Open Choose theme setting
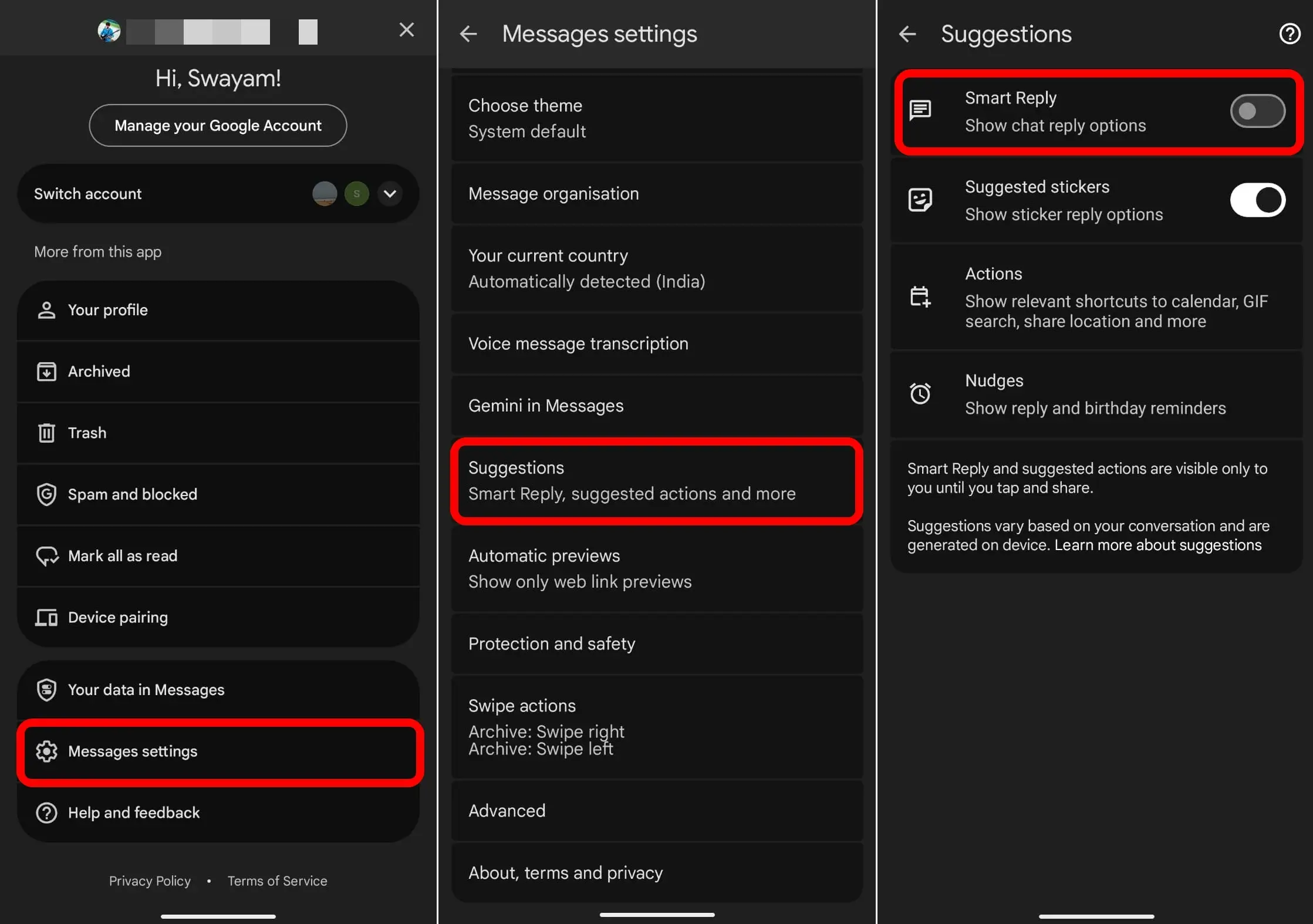1313x924 pixels. coord(525,117)
